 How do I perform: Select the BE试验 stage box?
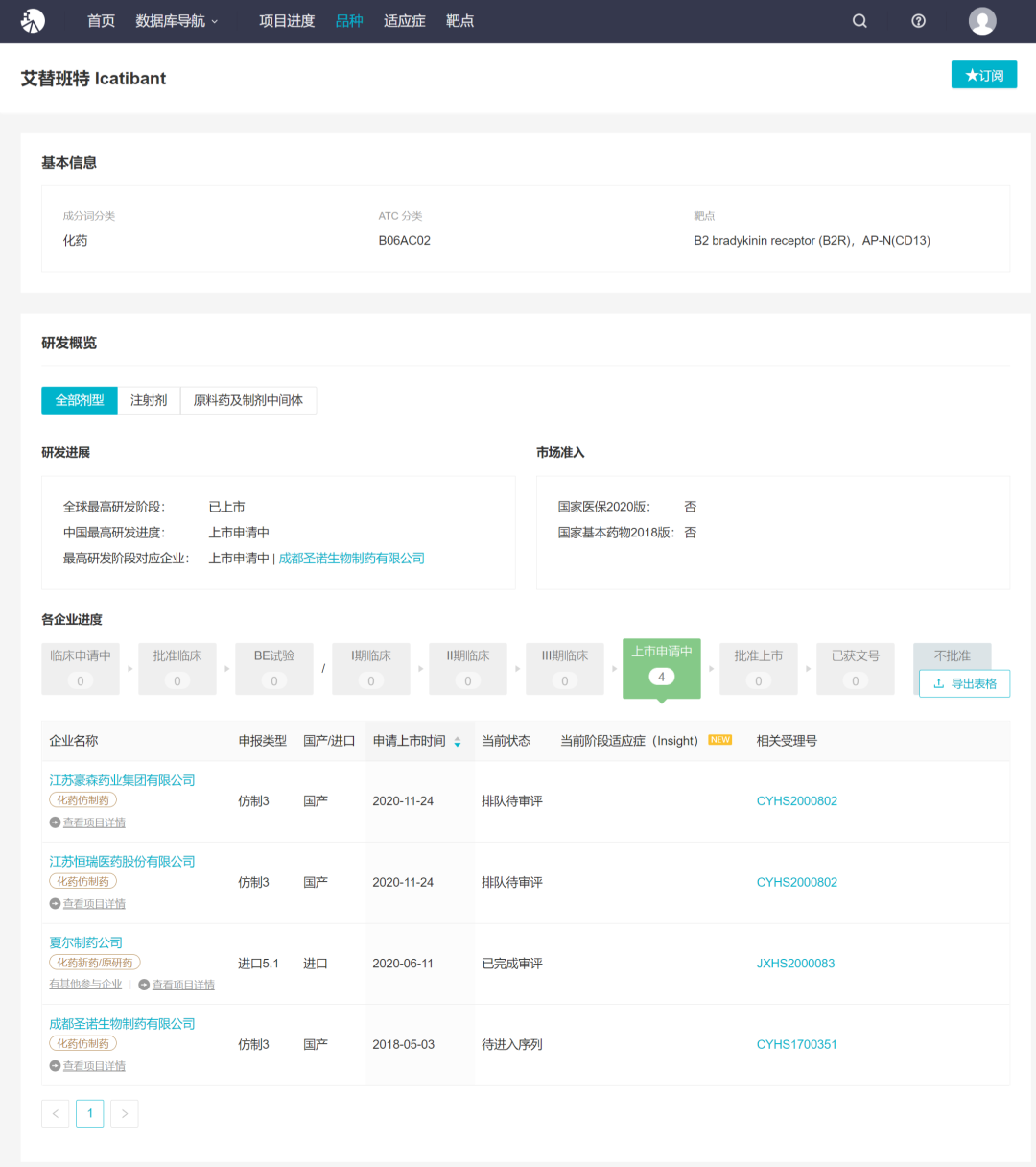tap(274, 668)
